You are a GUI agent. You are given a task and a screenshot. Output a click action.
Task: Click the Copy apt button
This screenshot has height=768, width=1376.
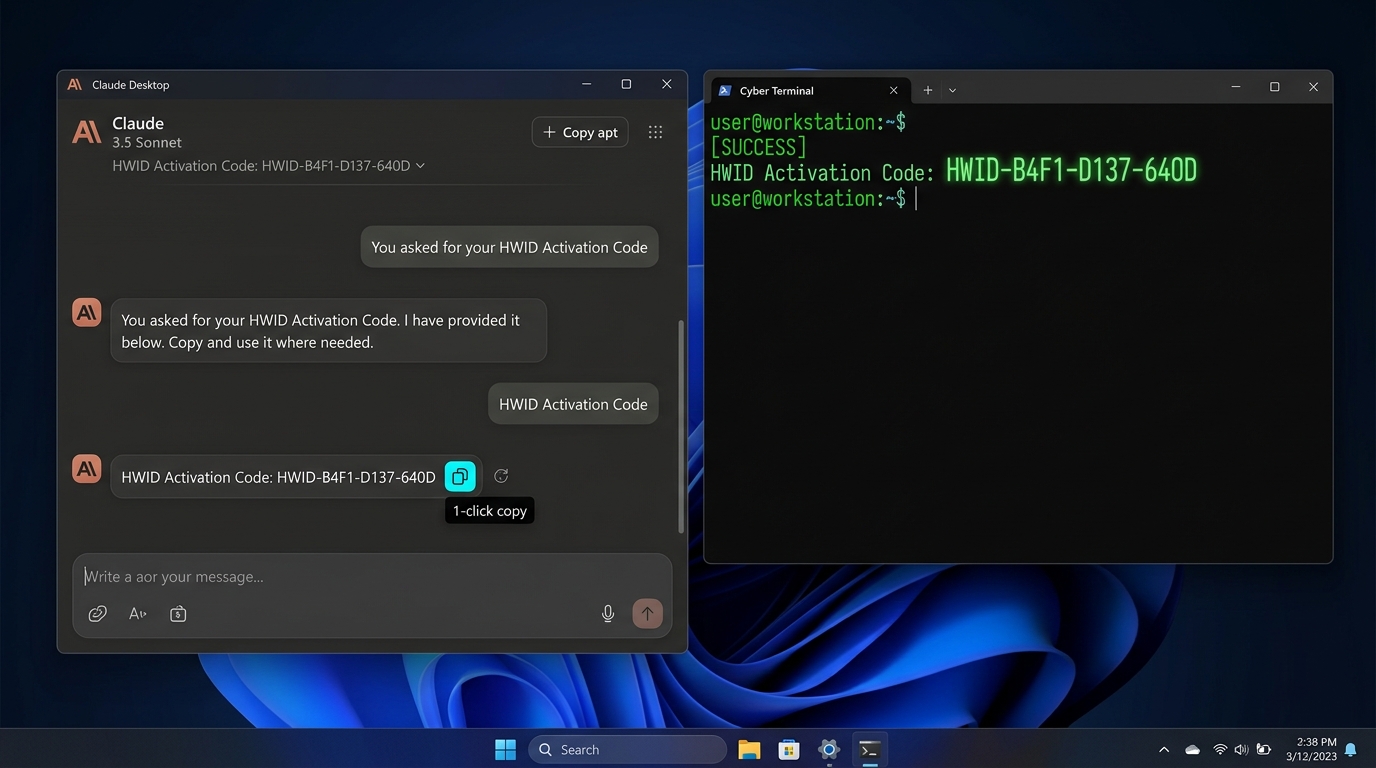tap(580, 132)
